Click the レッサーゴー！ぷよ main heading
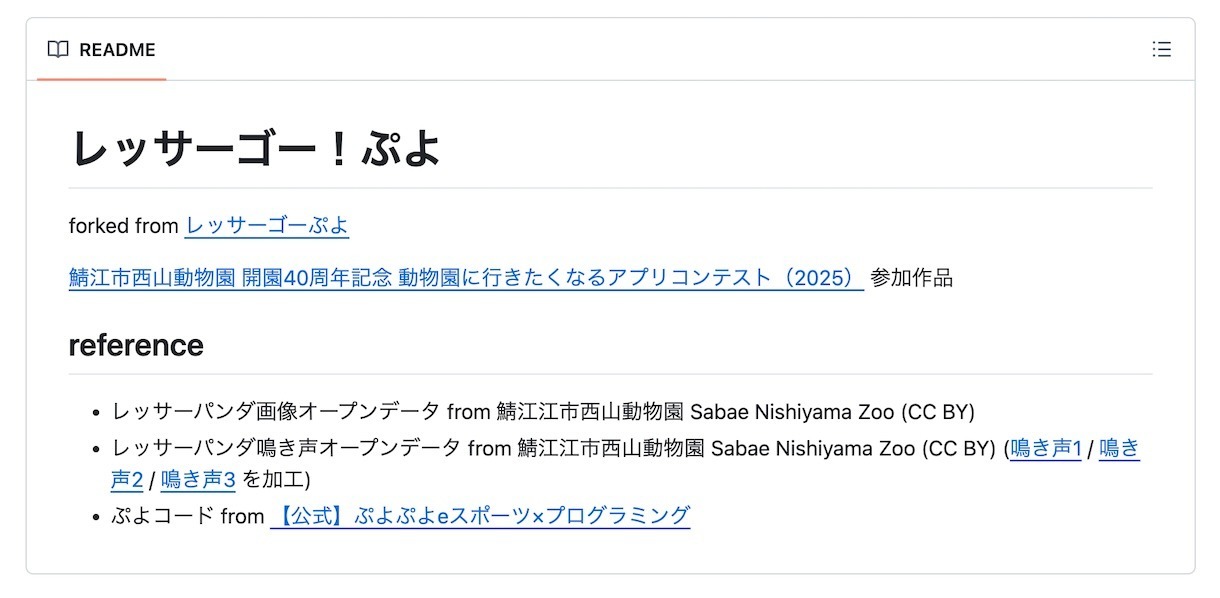This screenshot has width=1220, height=598. (x=255, y=149)
